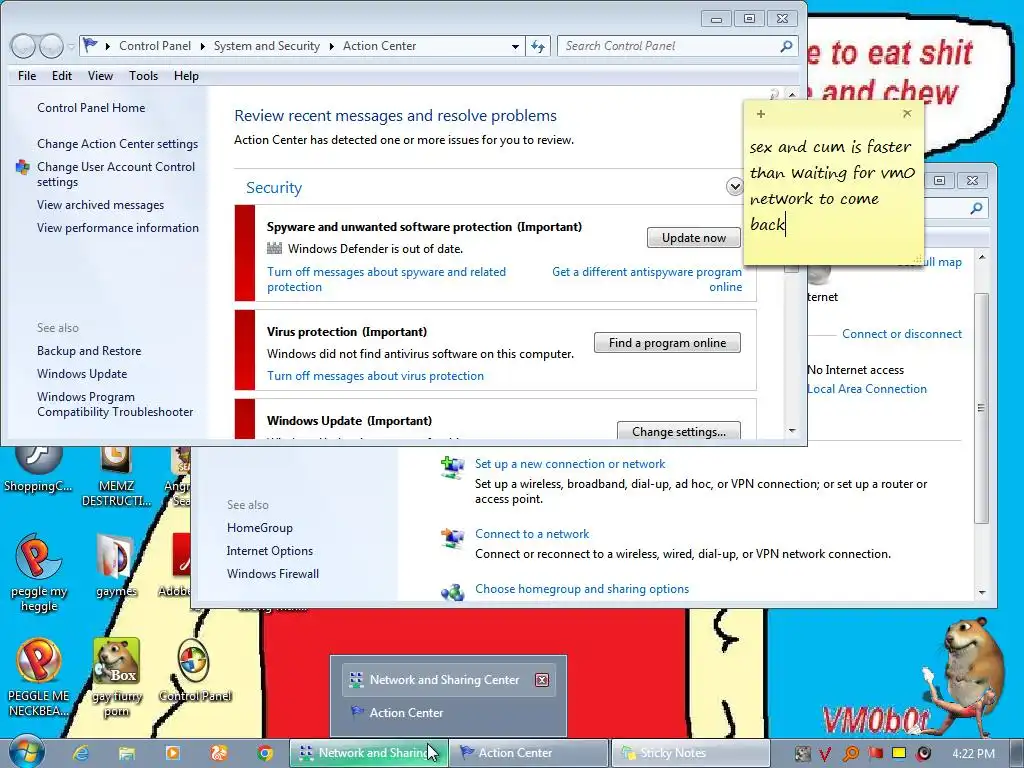Image resolution: width=1024 pixels, height=768 pixels.
Task: Click the red V tray icon
Action: pos(825,754)
